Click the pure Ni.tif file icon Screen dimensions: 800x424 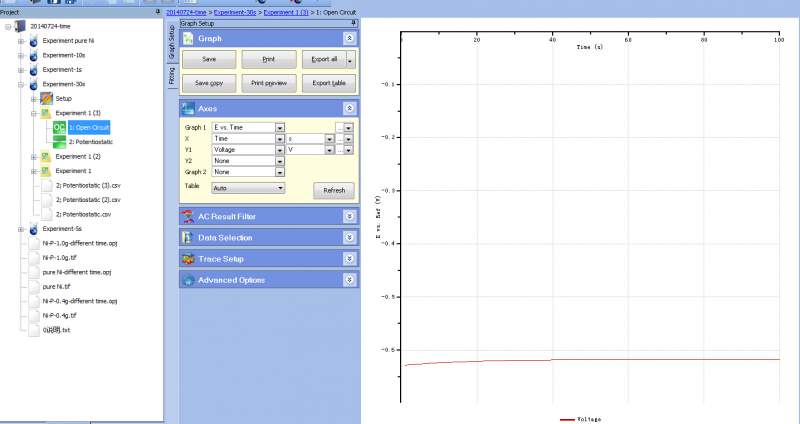coord(34,287)
